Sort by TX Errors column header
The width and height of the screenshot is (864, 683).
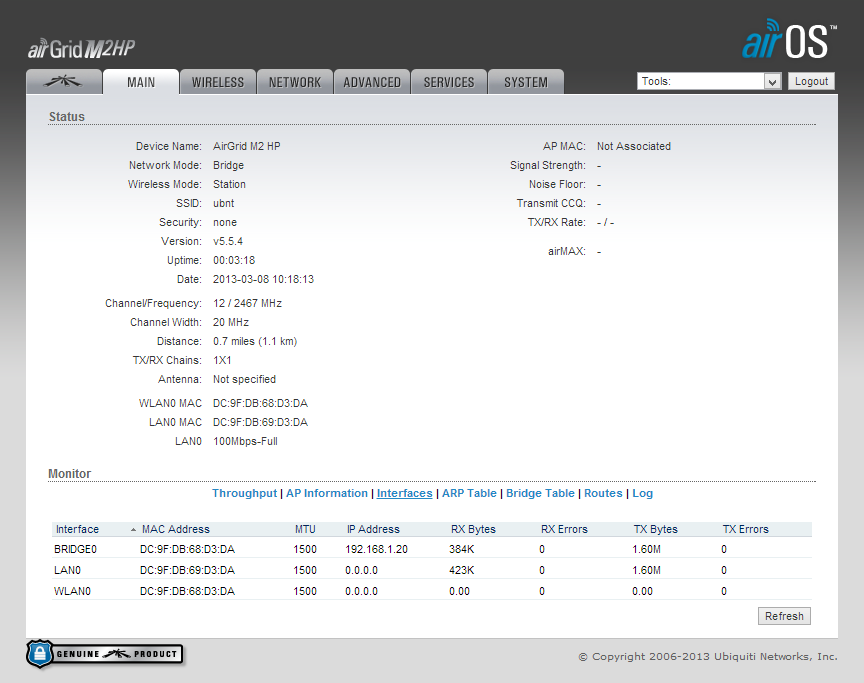[x=746, y=529]
